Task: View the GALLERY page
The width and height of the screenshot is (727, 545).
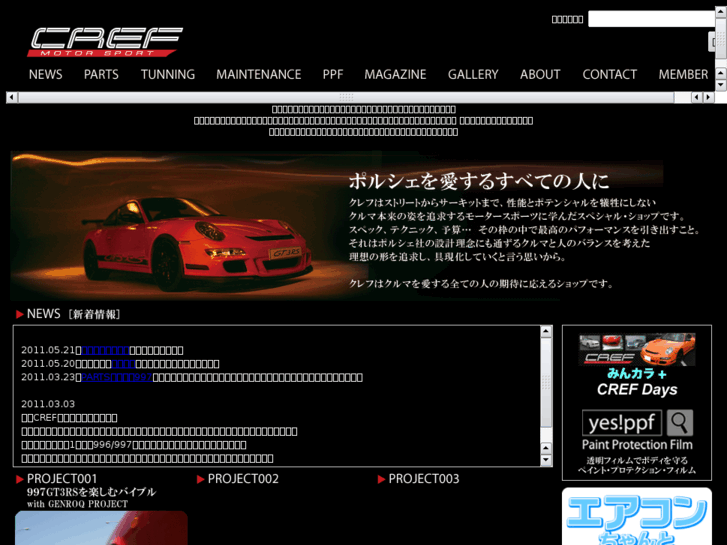Action: point(473,74)
